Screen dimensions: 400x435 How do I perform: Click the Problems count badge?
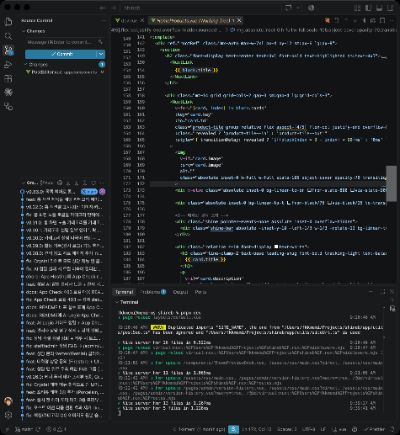[x=163, y=292]
